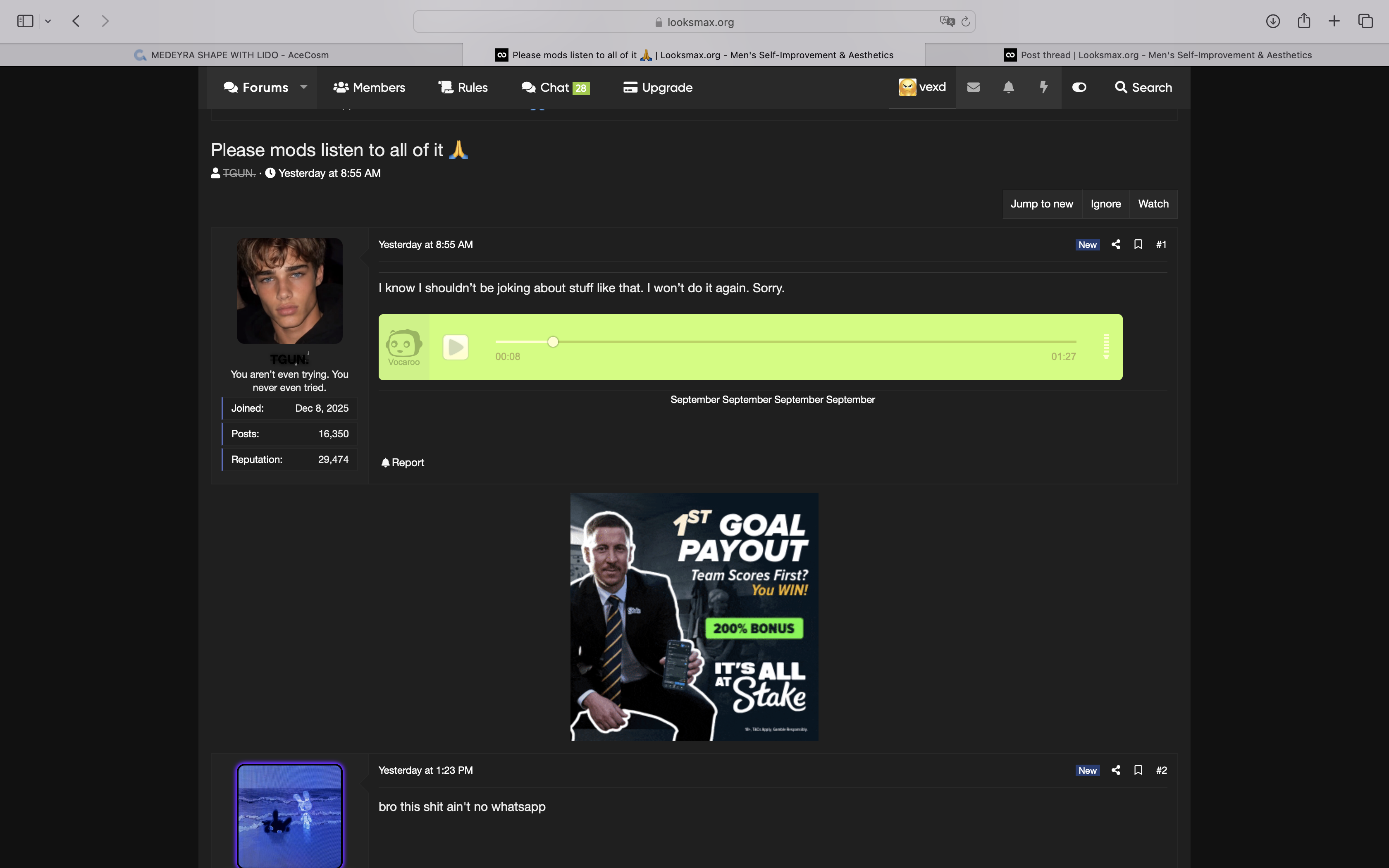Open the Forums nav item

[256, 87]
